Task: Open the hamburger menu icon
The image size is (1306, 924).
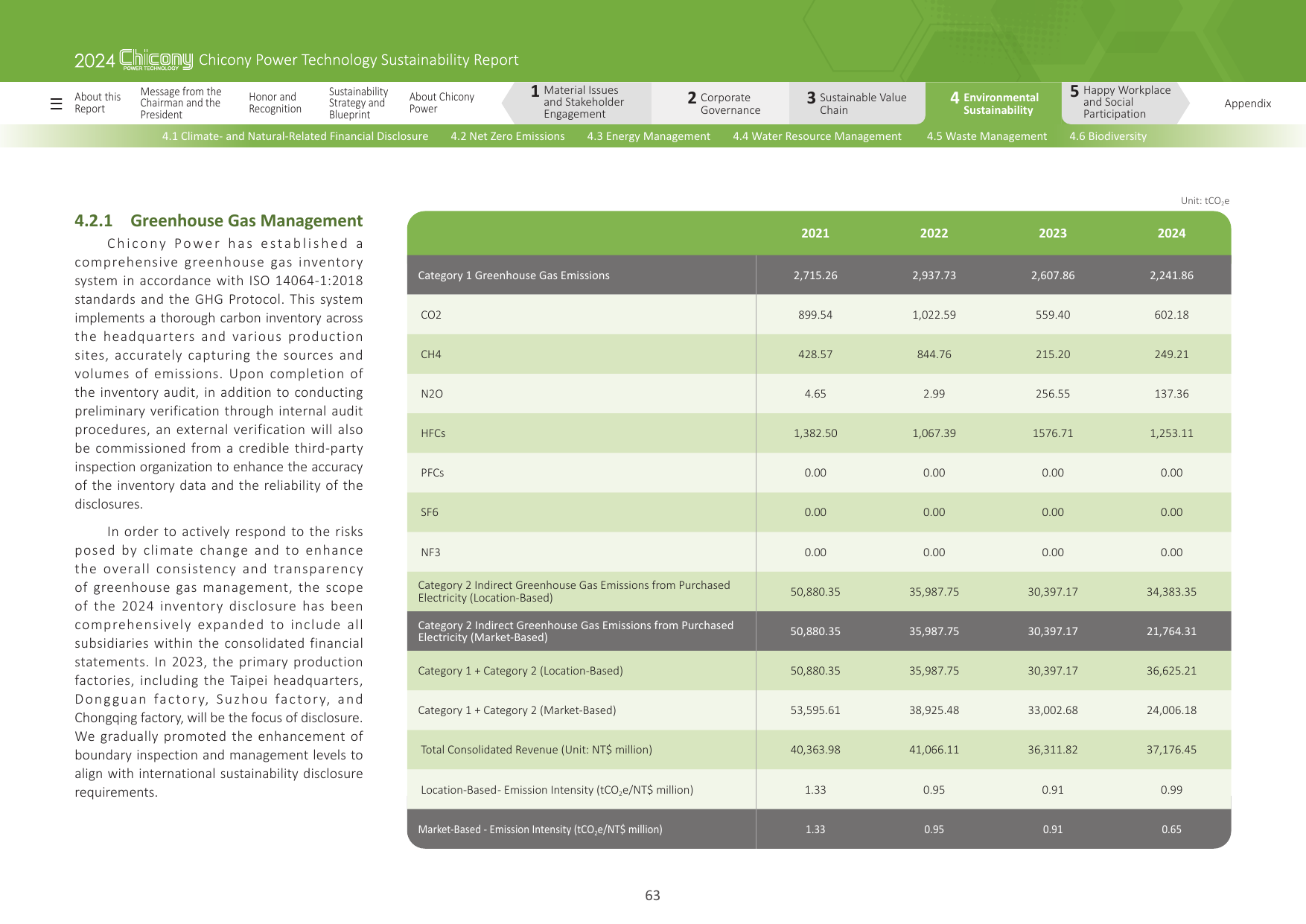Action: pos(56,103)
